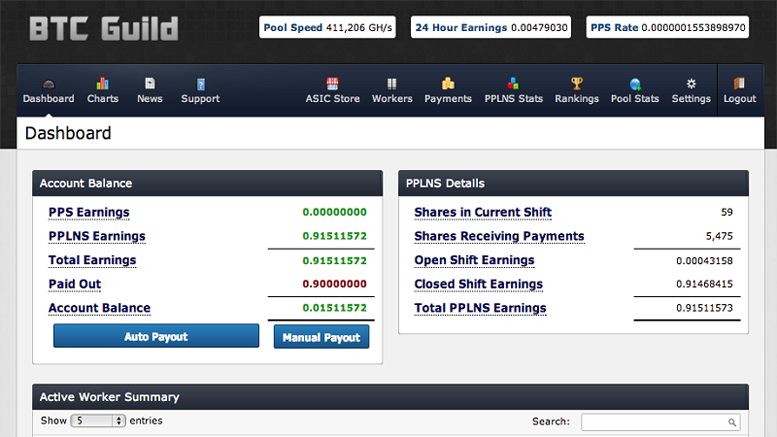Viewport: 777px width, 437px height.
Task: Open Total PPLNS Earnings link
Action: click(481, 308)
